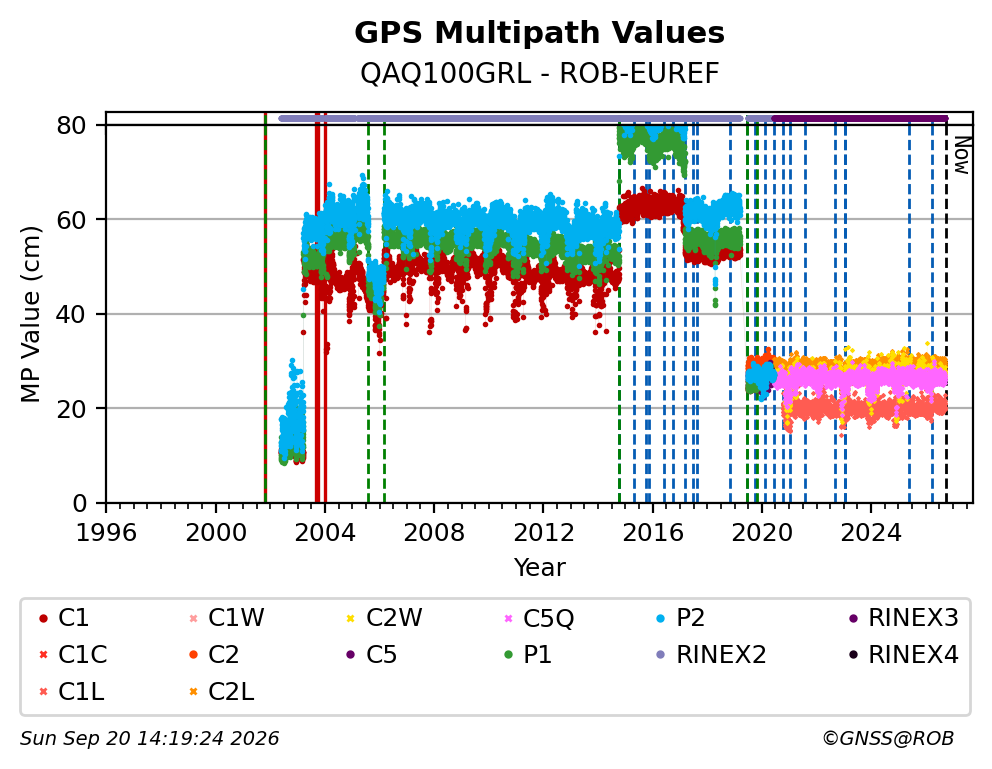
Task: Click the P1 green legend dot
Action: 508,655
